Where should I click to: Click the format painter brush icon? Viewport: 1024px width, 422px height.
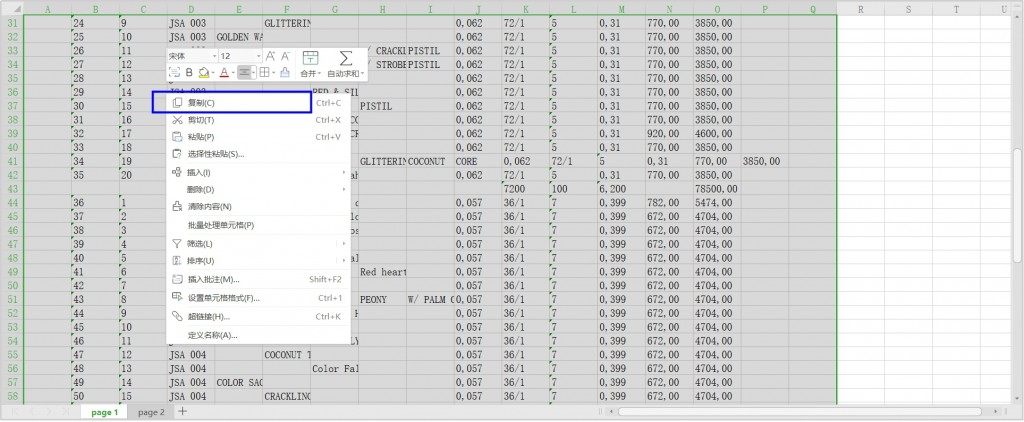point(285,73)
